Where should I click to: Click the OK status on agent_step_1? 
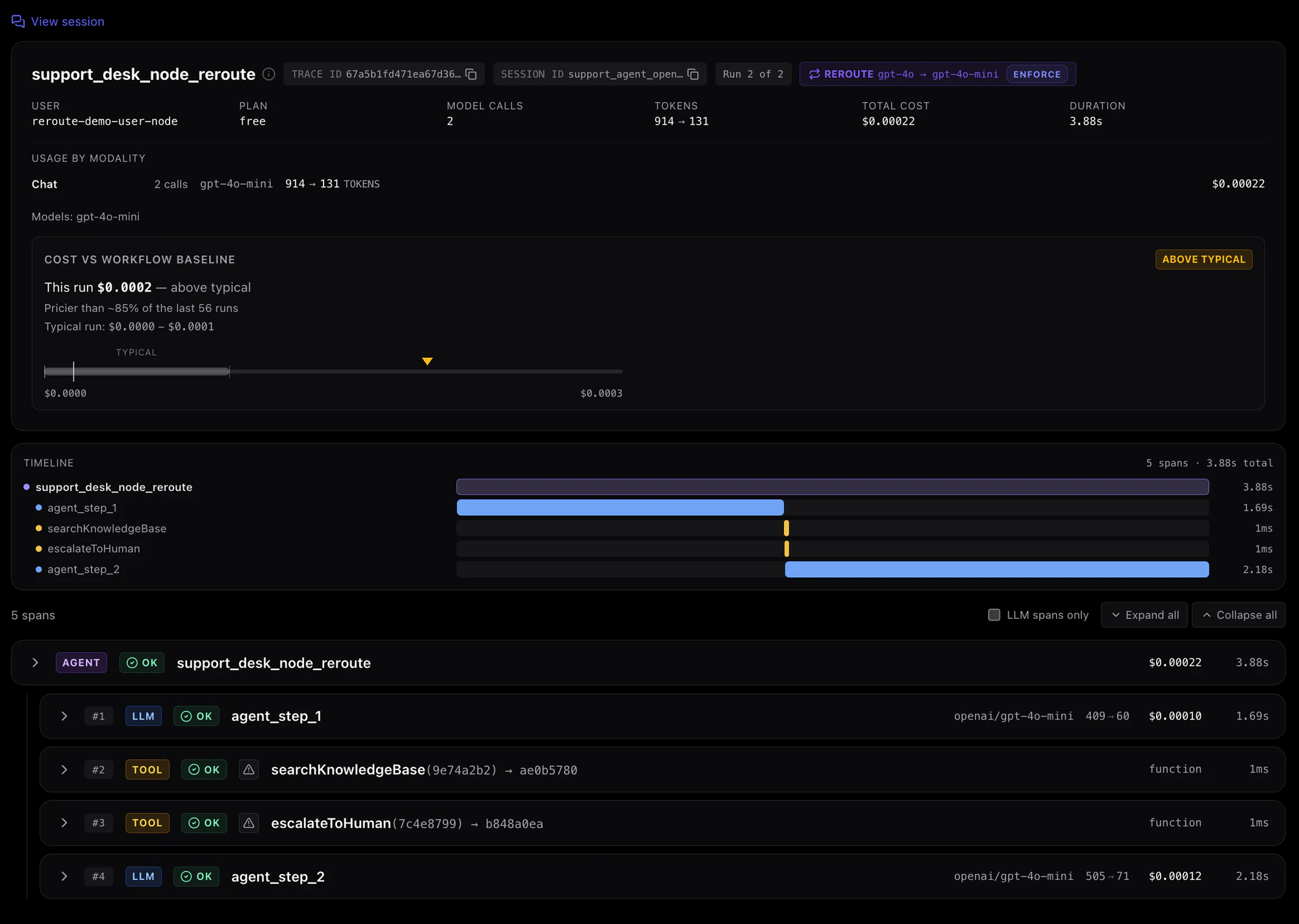click(196, 716)
